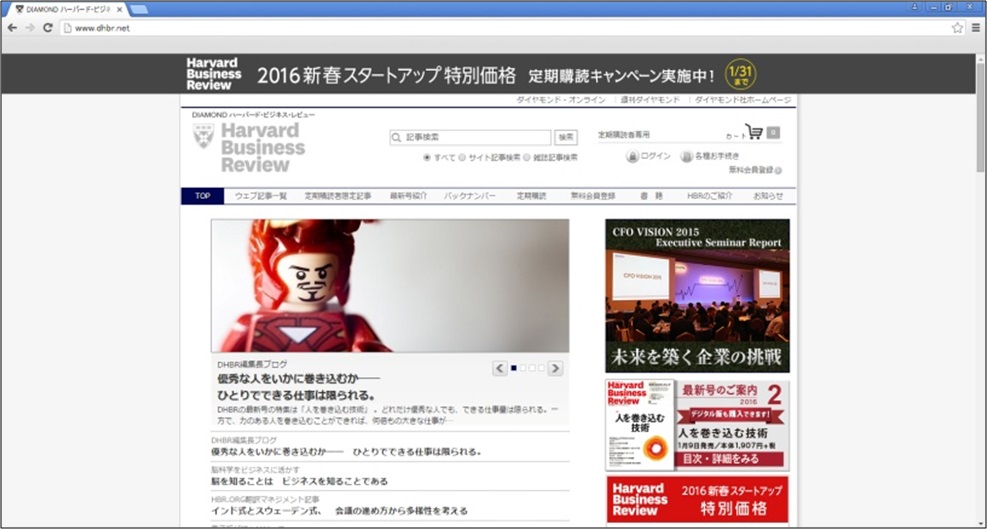Open the list item 優秀な人をいかに巻き込むか ひとりで
Screen dimensions: 987x529
(x=346, y=452)
